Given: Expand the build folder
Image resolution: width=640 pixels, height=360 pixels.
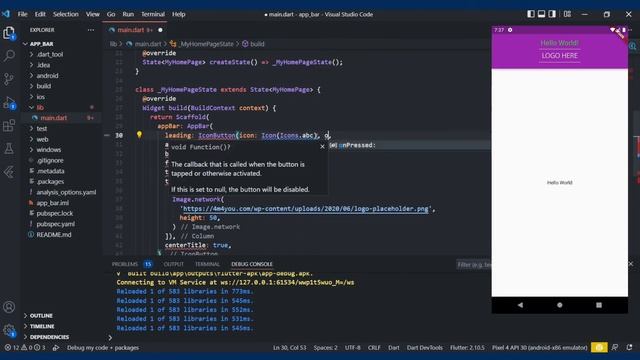Looking at the screenshot, I should (44, 86).
